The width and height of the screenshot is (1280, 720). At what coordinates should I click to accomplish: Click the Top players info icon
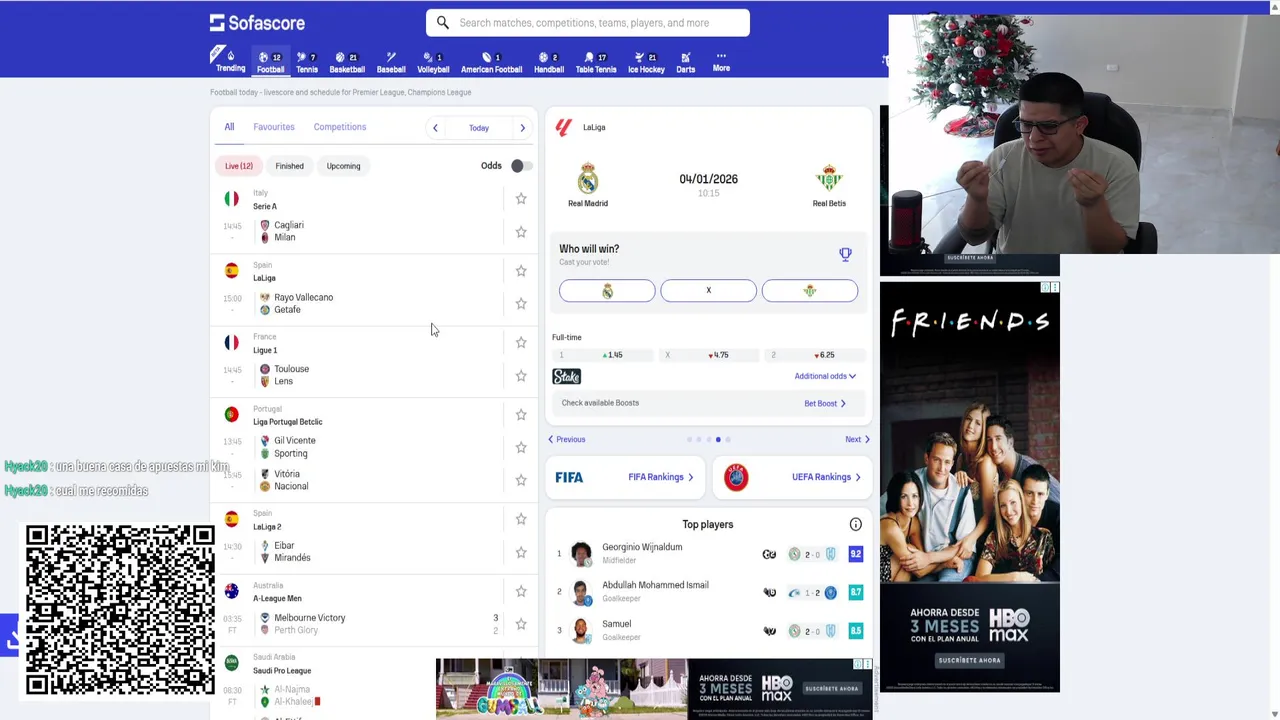point(855,524)
